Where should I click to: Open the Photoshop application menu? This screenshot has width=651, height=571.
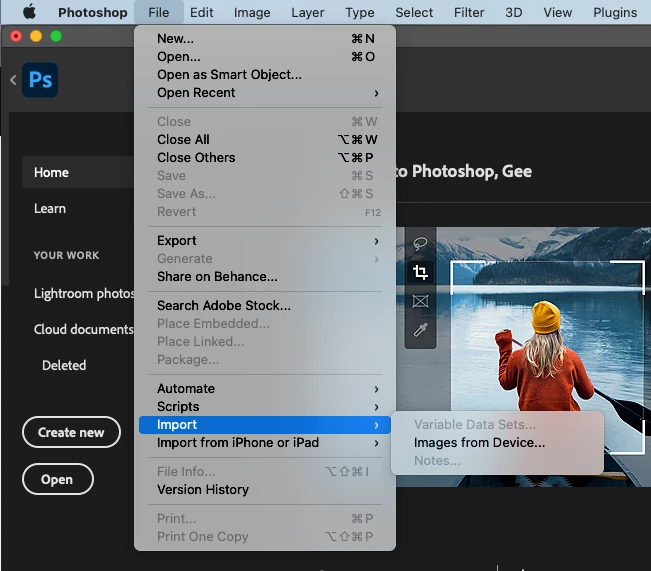pos(93,12)
